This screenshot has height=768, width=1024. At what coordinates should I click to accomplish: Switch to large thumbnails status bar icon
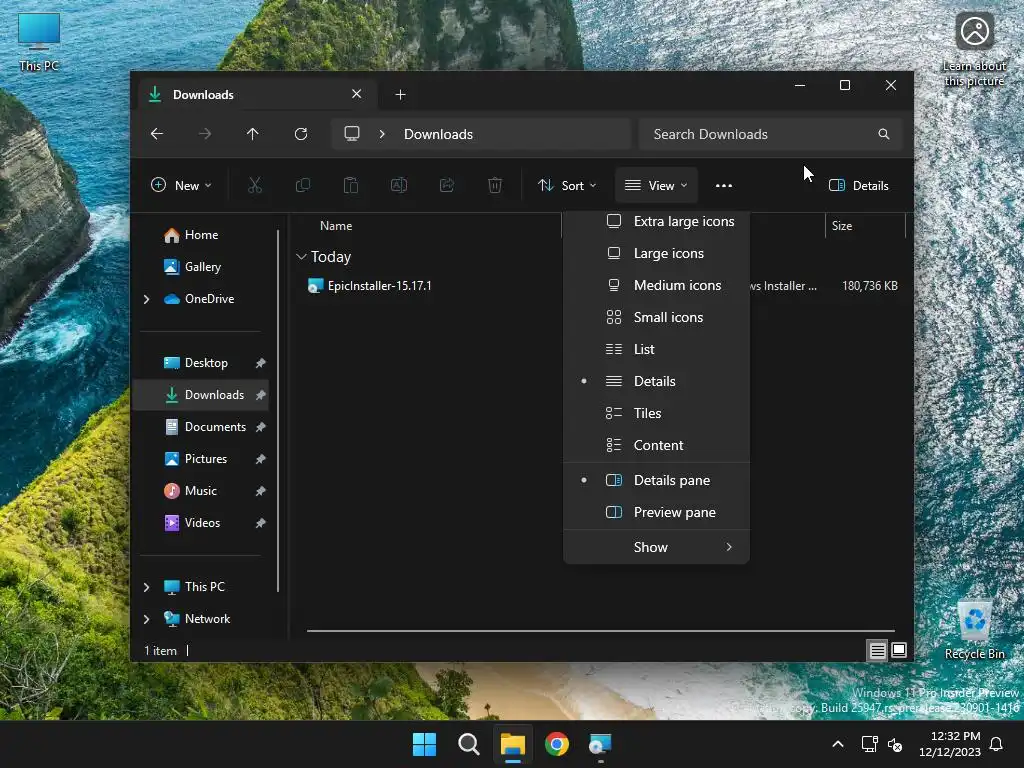point(899,650)
